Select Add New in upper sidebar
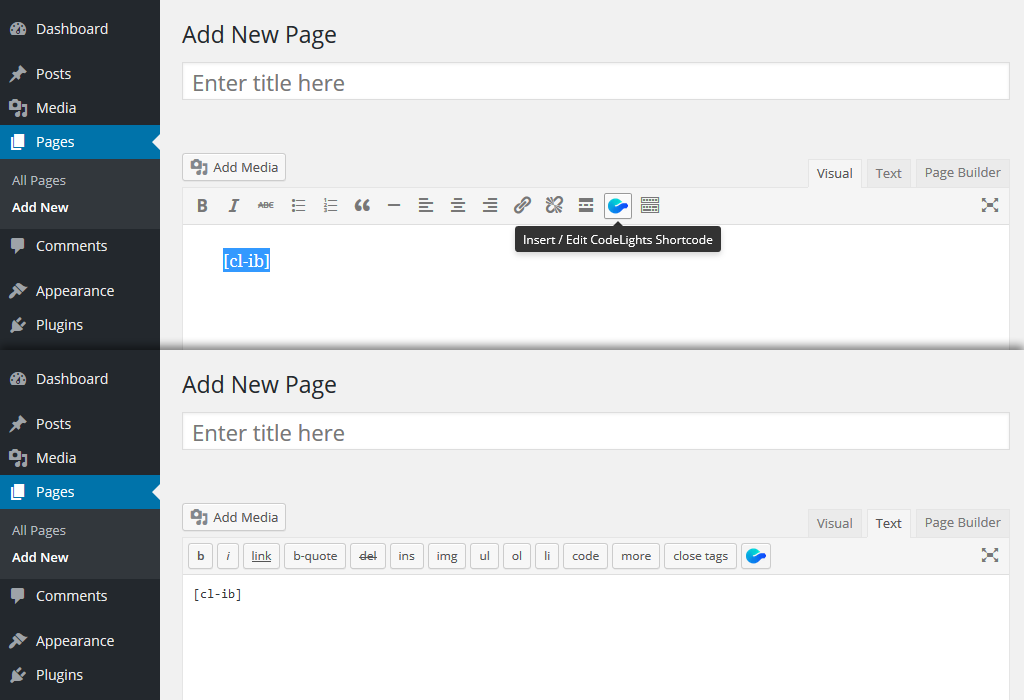 (40, 208)
